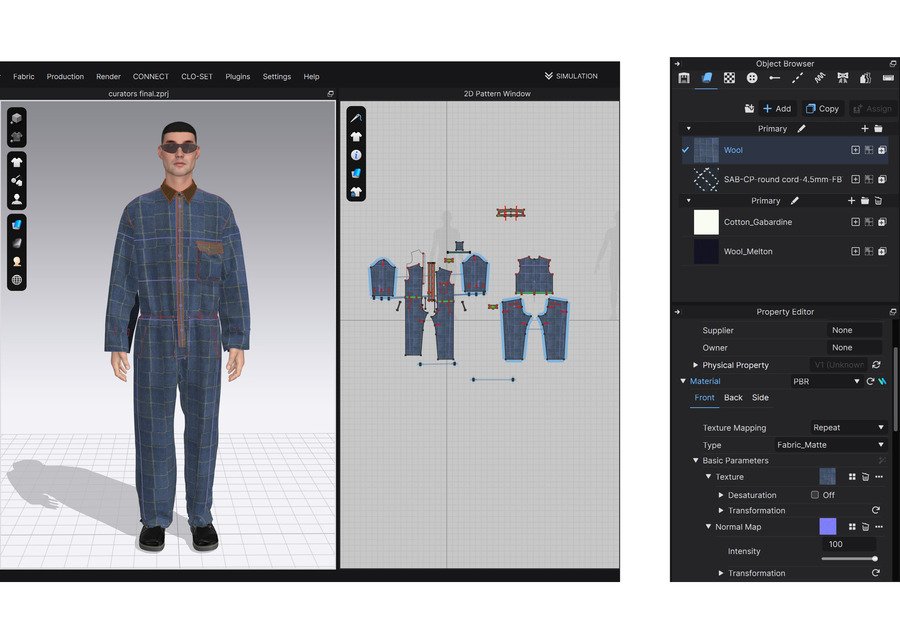Open the Render menu
The height and width of the screenshot is (638, 900).
(x=108, y=76)
